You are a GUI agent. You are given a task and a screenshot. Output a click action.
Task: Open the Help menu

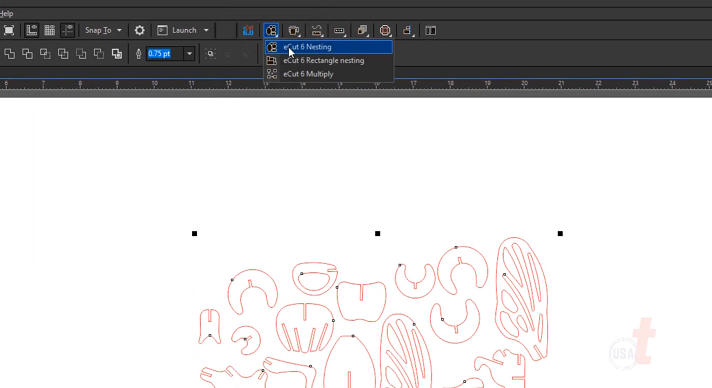pos(6,14)
